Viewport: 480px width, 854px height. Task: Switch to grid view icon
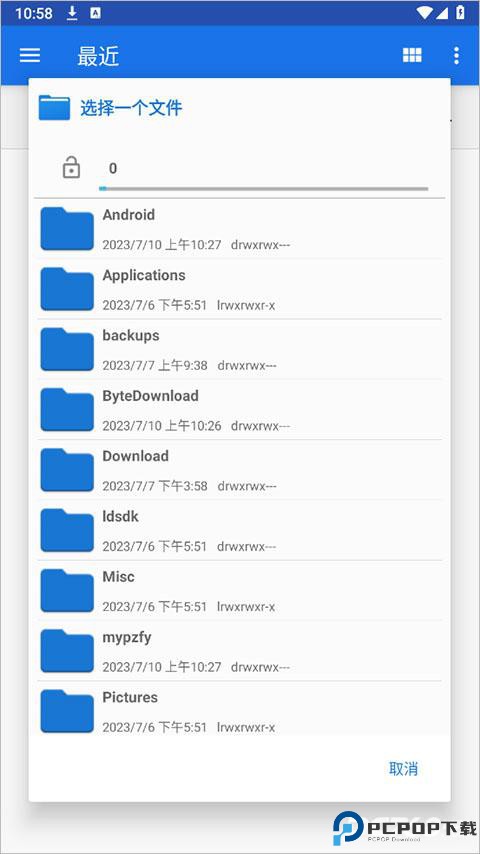point(412,55)
